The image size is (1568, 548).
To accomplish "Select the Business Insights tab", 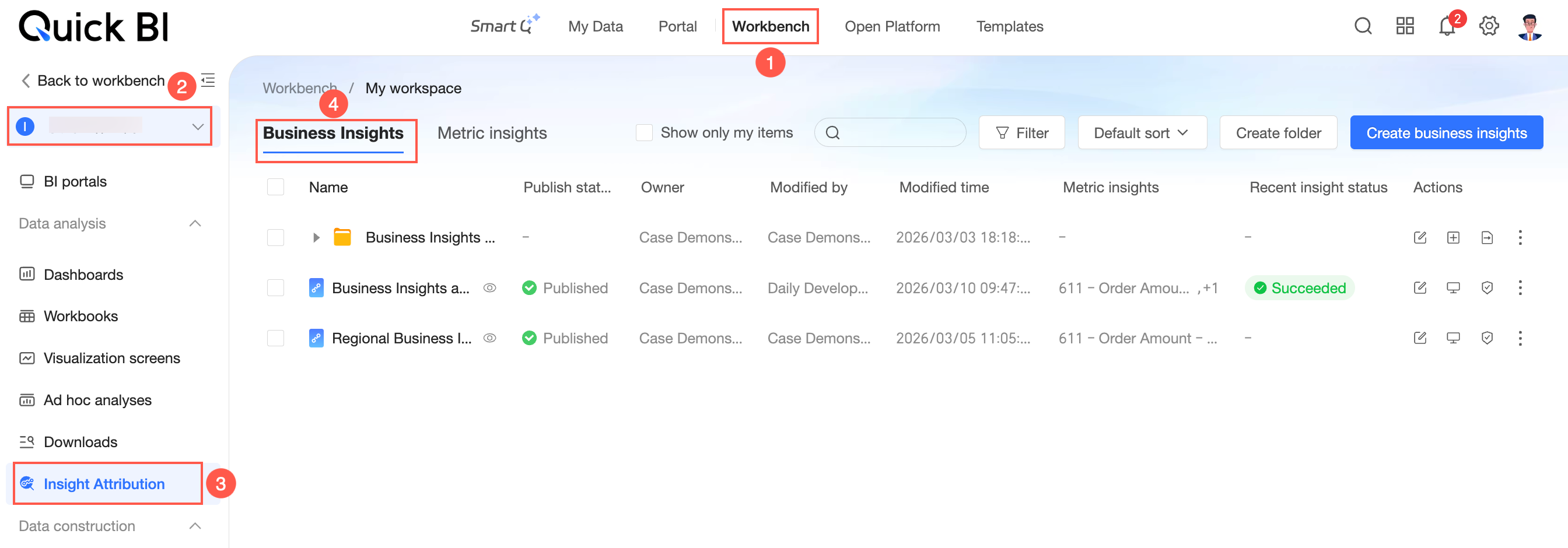I will (333, 132).
